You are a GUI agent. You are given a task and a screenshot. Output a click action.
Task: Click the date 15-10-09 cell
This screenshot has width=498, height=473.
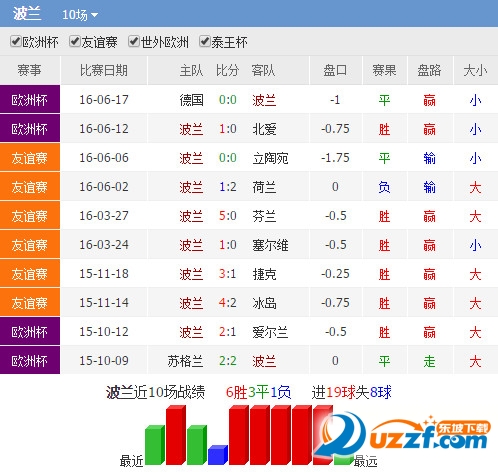tap(104, 361)
